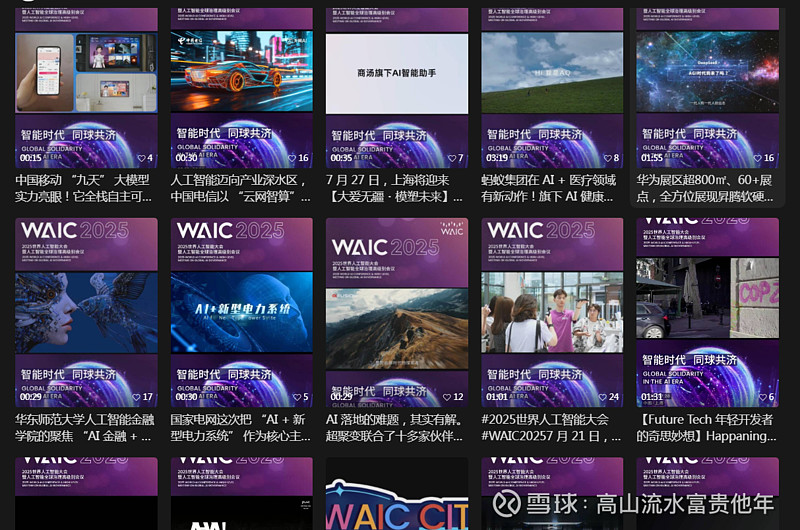This screenshot has width=800, height=530.
Task: Like the Future Tech video (heart 6)
Action: (x=763, y=397)
